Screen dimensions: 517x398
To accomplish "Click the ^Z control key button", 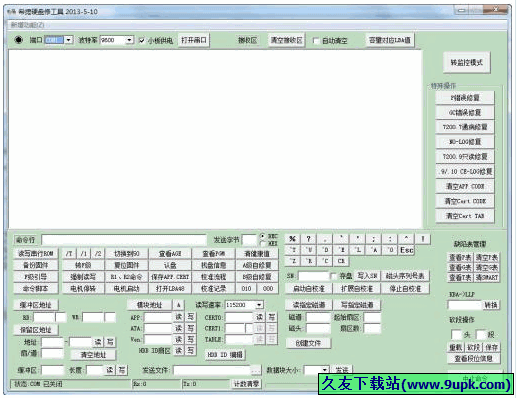I will pos(293,261).
